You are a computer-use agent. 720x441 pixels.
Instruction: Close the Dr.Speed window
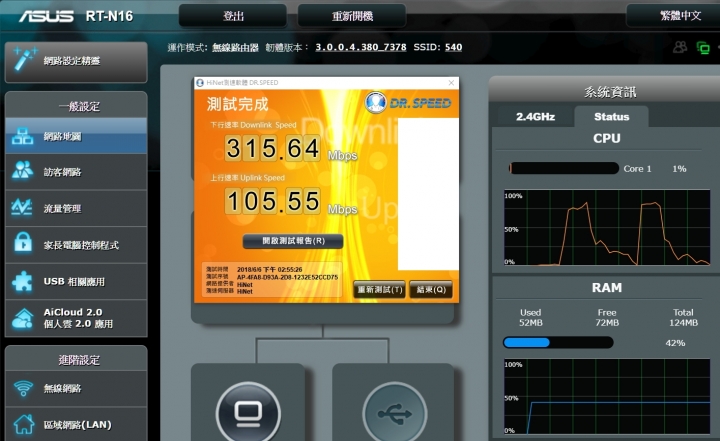coord(451,83)
